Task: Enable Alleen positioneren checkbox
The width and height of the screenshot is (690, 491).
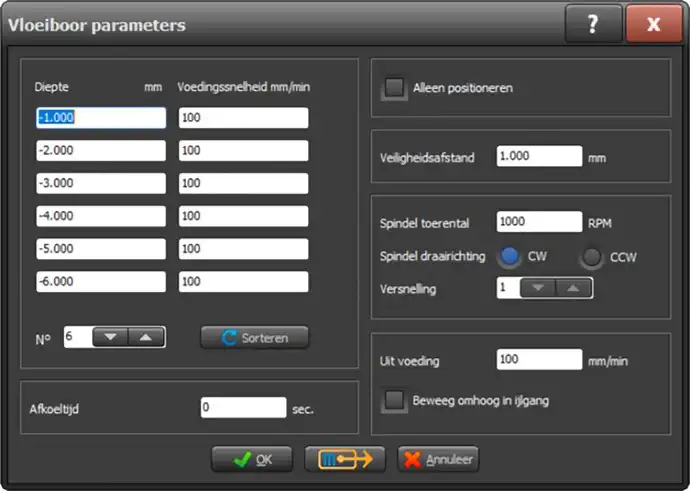Action: coord(394,88)
